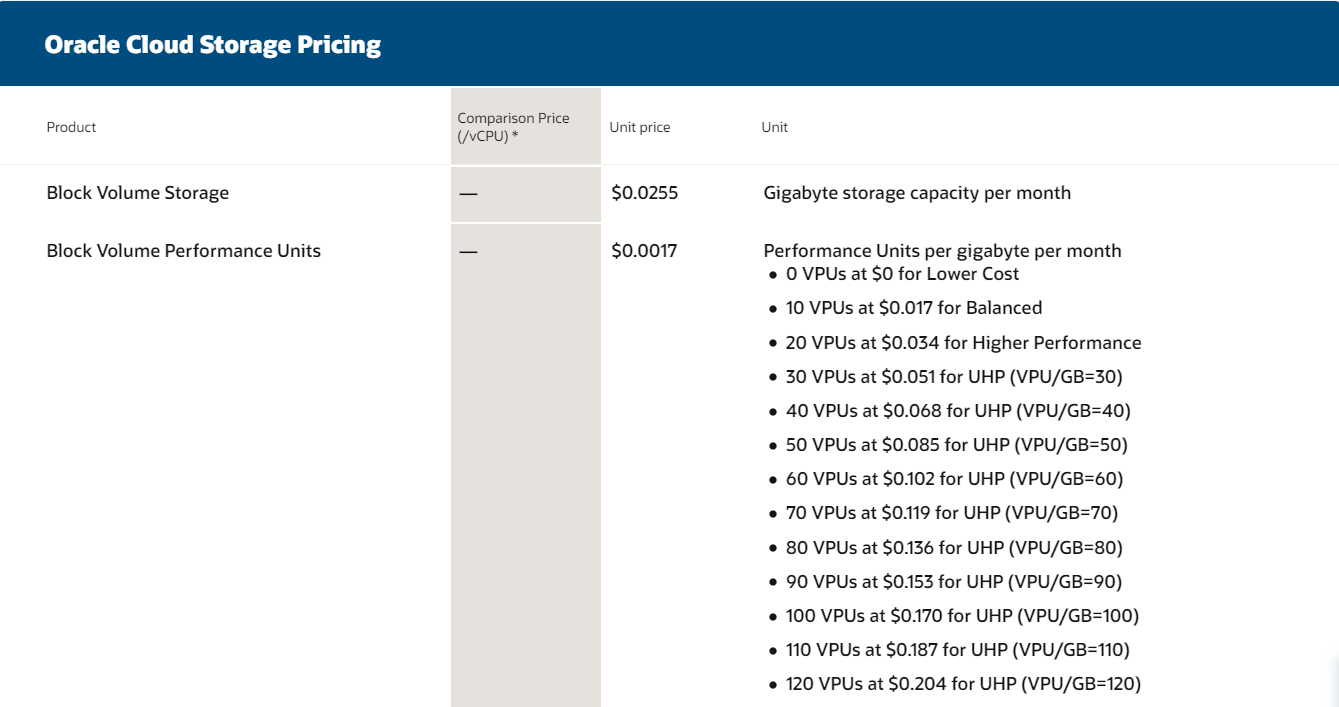1339x707 pixels.
Task: Click the 100 VPUs at $0.170 entry
Action: pos(962,616)
